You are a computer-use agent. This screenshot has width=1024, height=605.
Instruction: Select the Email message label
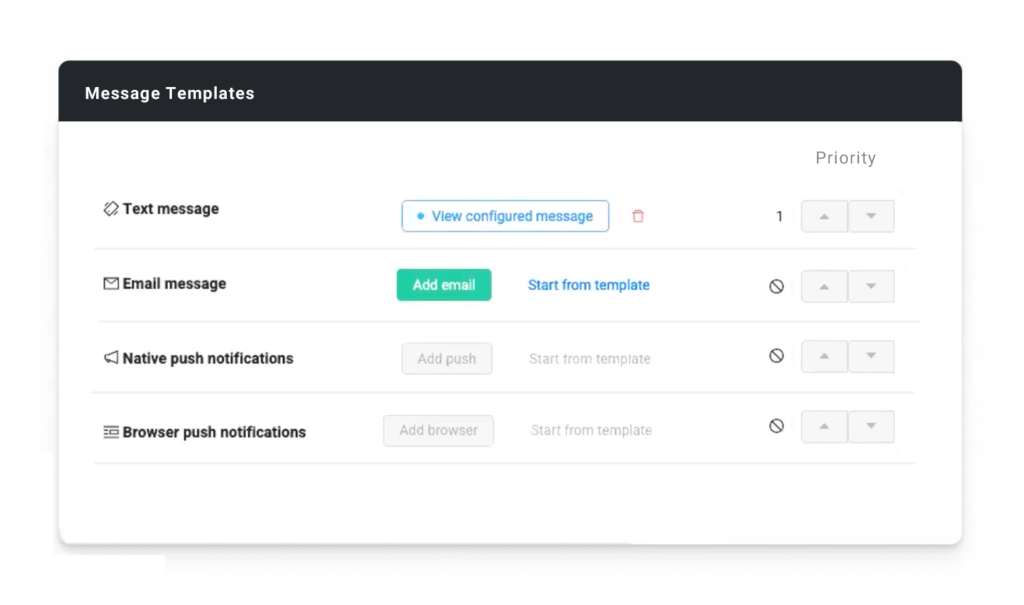click(x=174, y=284)
